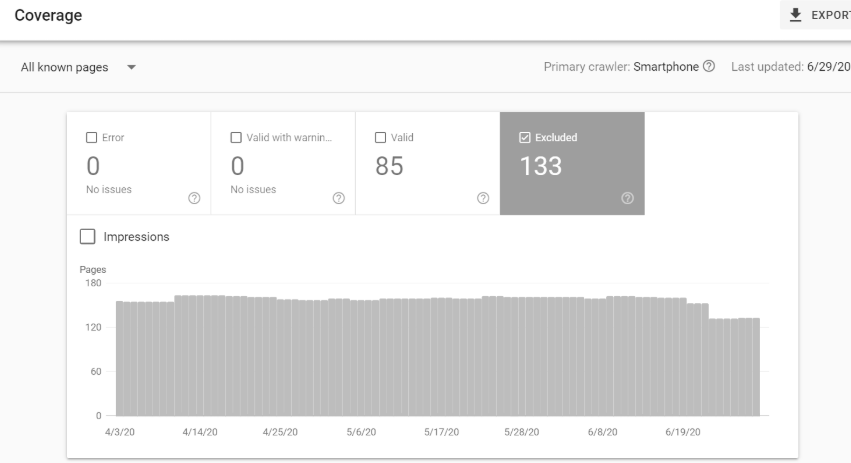Open the All known pages dropdown
The height and width of the screenshot is (463, 851).
[x=78, y=68]
